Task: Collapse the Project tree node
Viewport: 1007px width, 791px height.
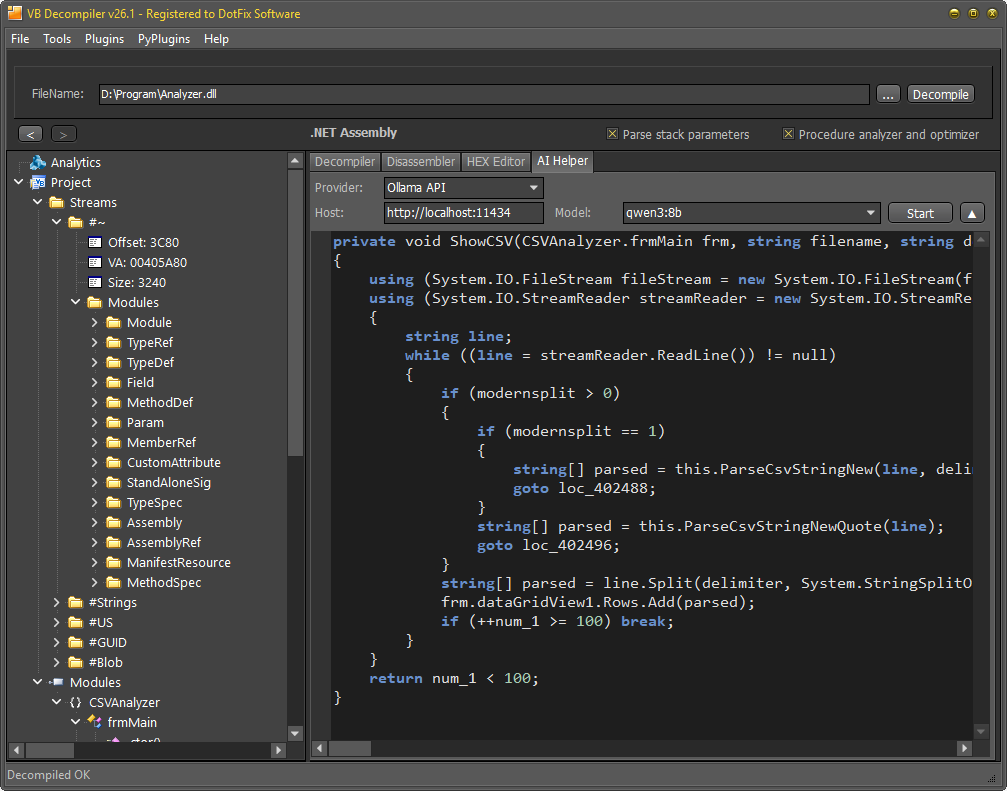Action: 19,182
